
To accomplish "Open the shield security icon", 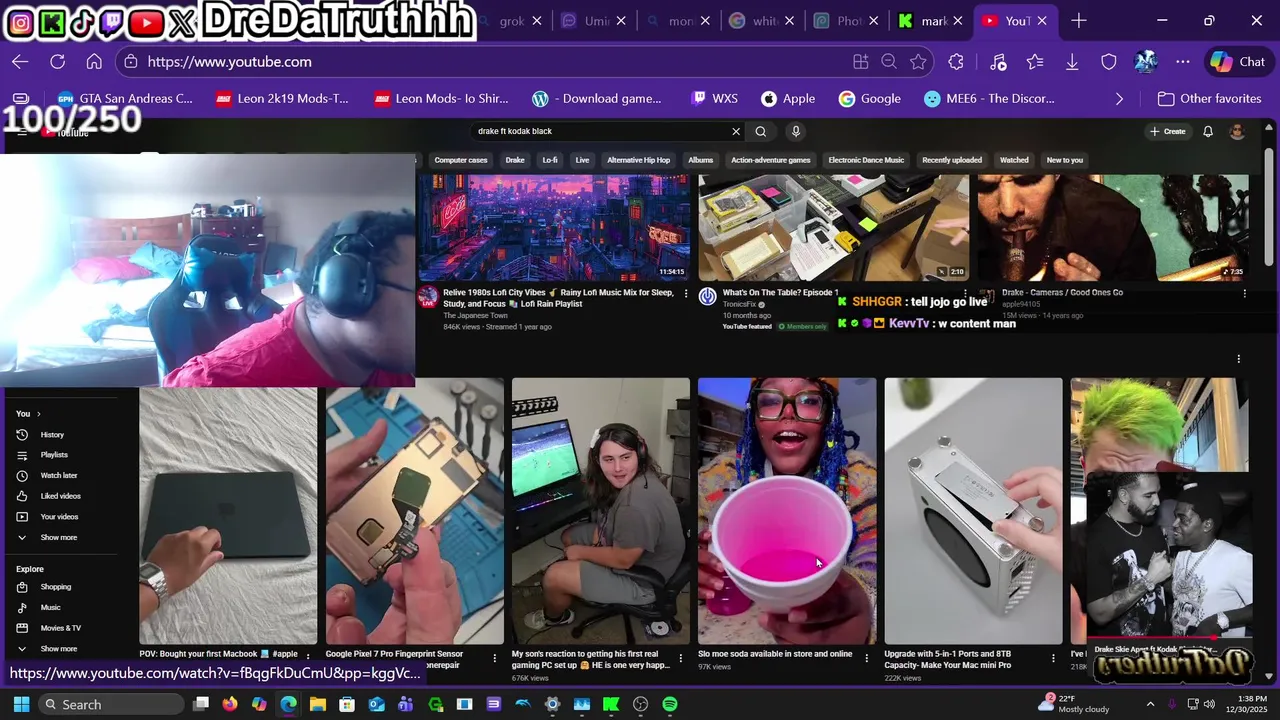I will (1109, 62).
